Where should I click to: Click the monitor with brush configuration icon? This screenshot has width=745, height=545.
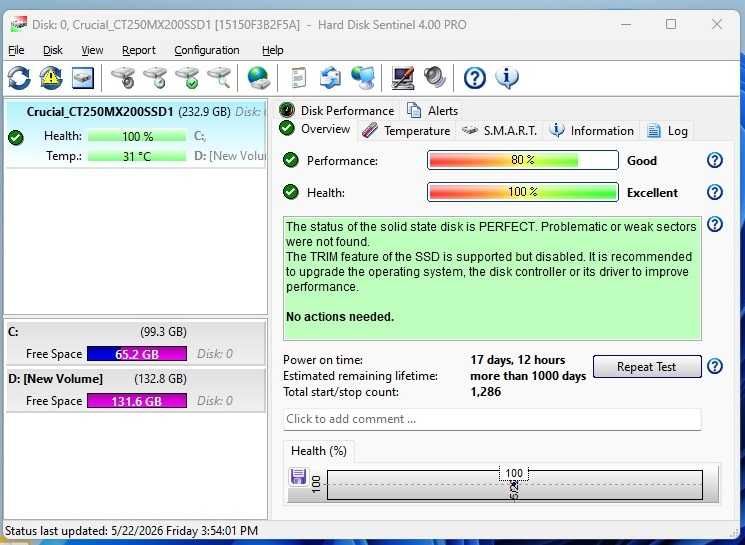pyautogui.click(x=403, y=77)
